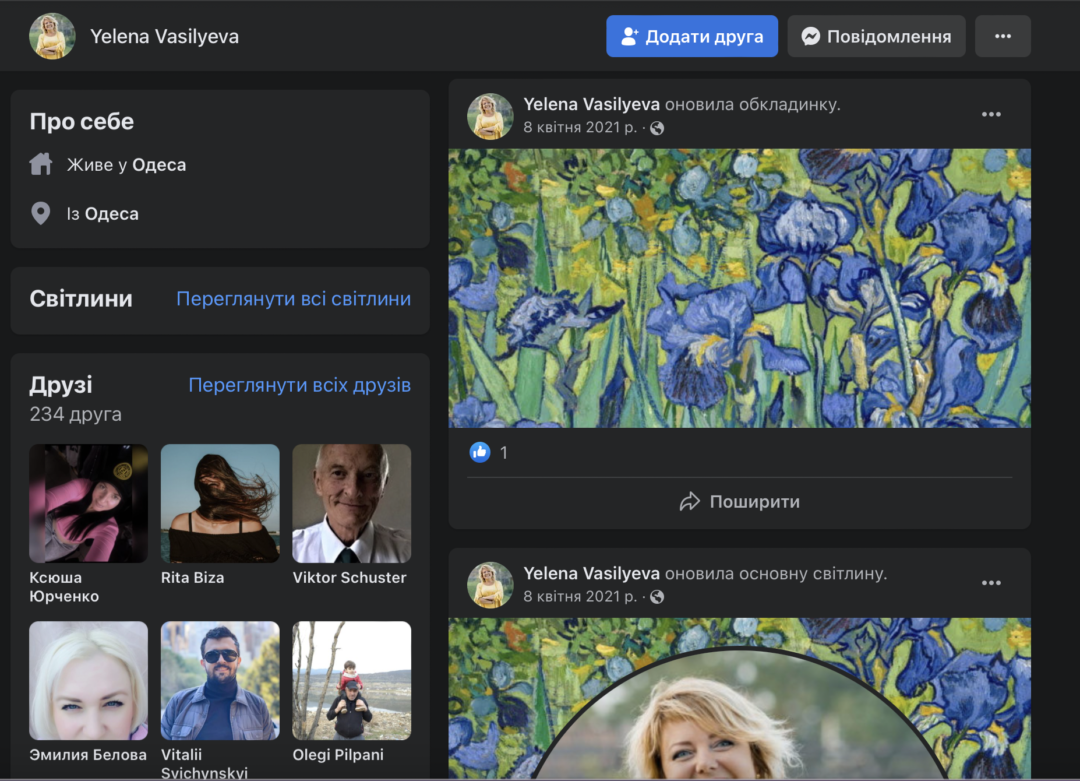The height and width of the screenshot is (781, 1080).
Task: Open Rita Biza friend photo
Action: [220, 503]
